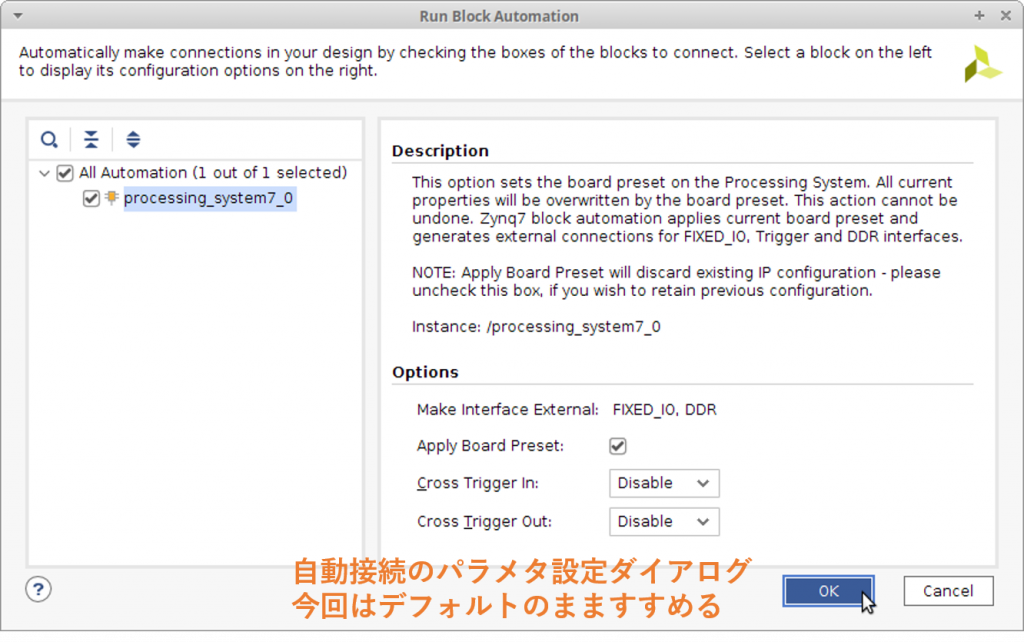The height and width of the screenshot is (642, 1024).
Task: Click the plus icon in title bar
Action: tap(979, 15)
